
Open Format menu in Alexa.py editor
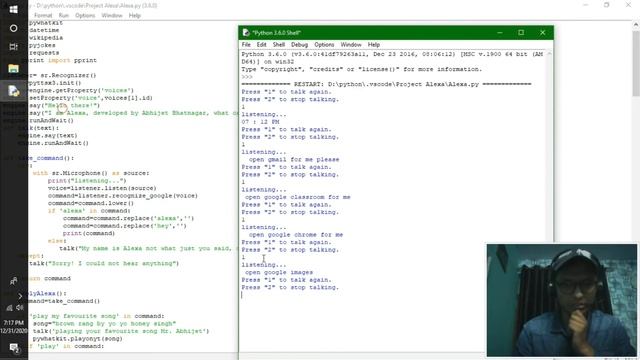point(43,16)
